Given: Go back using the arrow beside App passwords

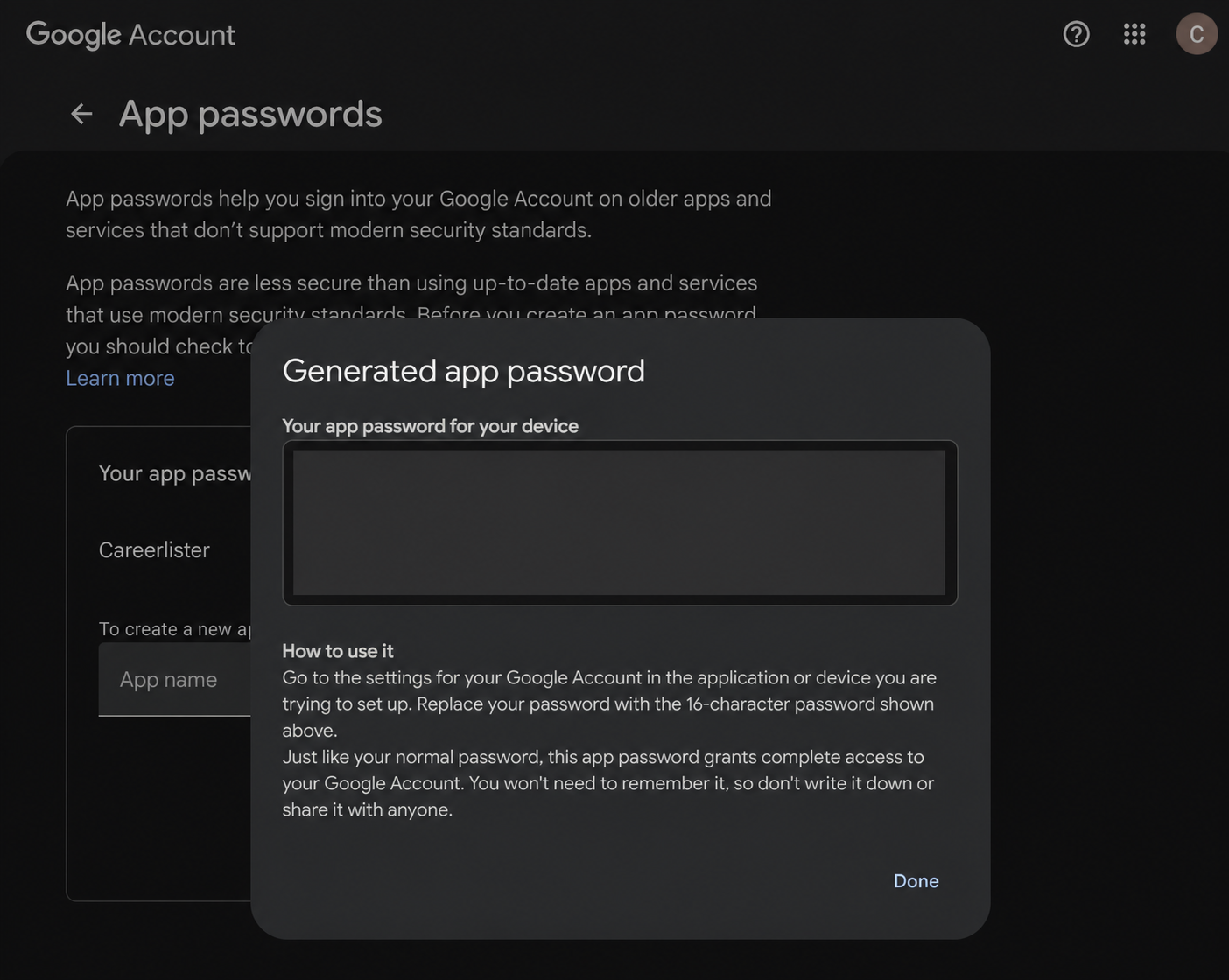Looking at the screenshot, I should click(81, 114).
